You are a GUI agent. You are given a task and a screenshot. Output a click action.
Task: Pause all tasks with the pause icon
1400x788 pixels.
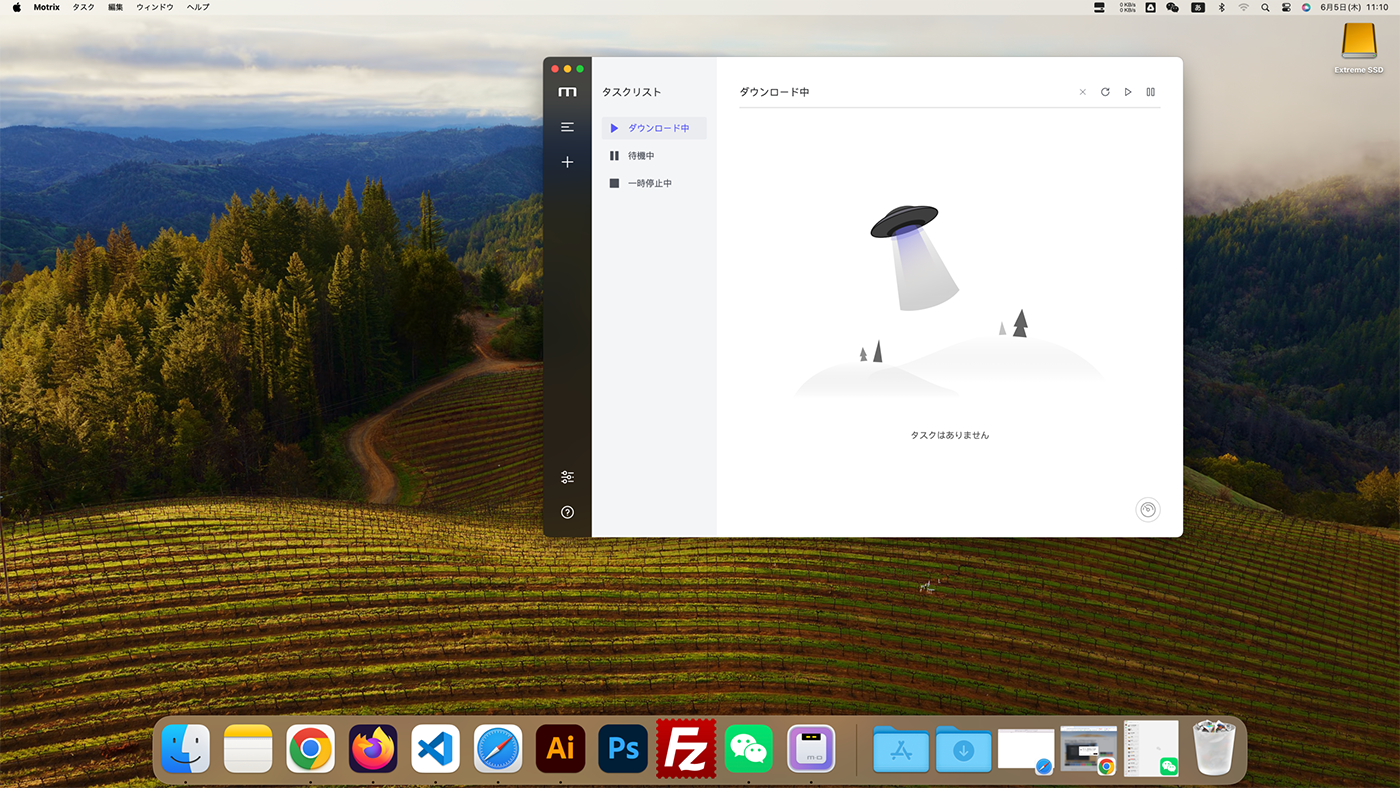coord(1150,91)
